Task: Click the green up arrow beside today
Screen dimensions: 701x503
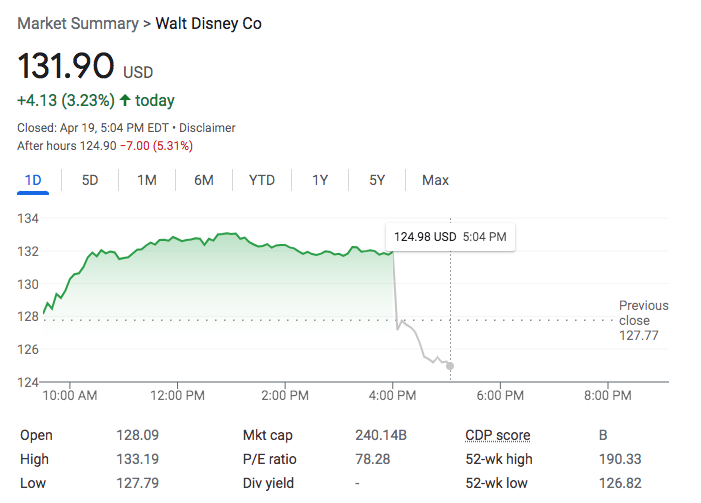Action: pos(125,101)
